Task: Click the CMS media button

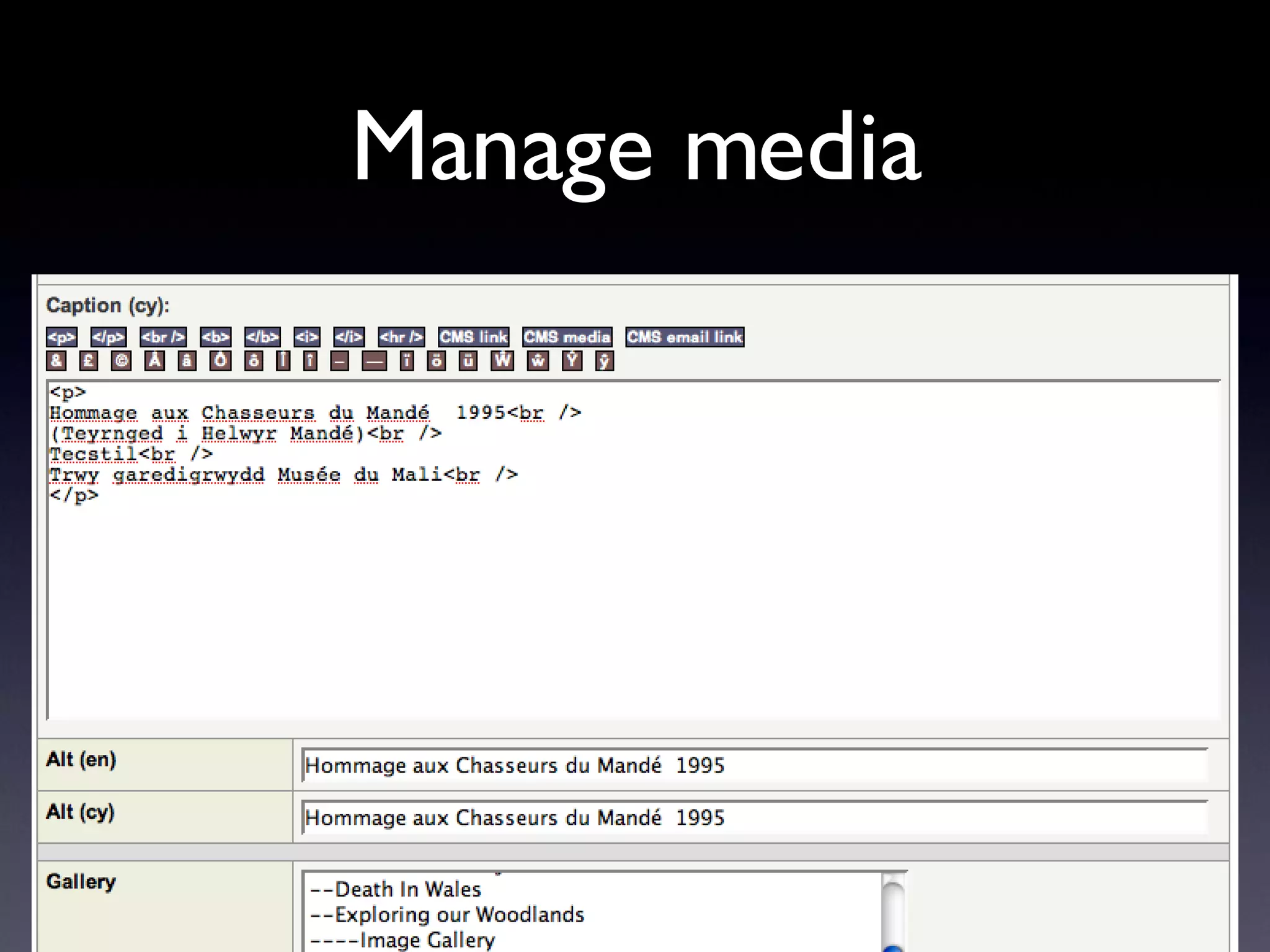Action: coord(567,337)
